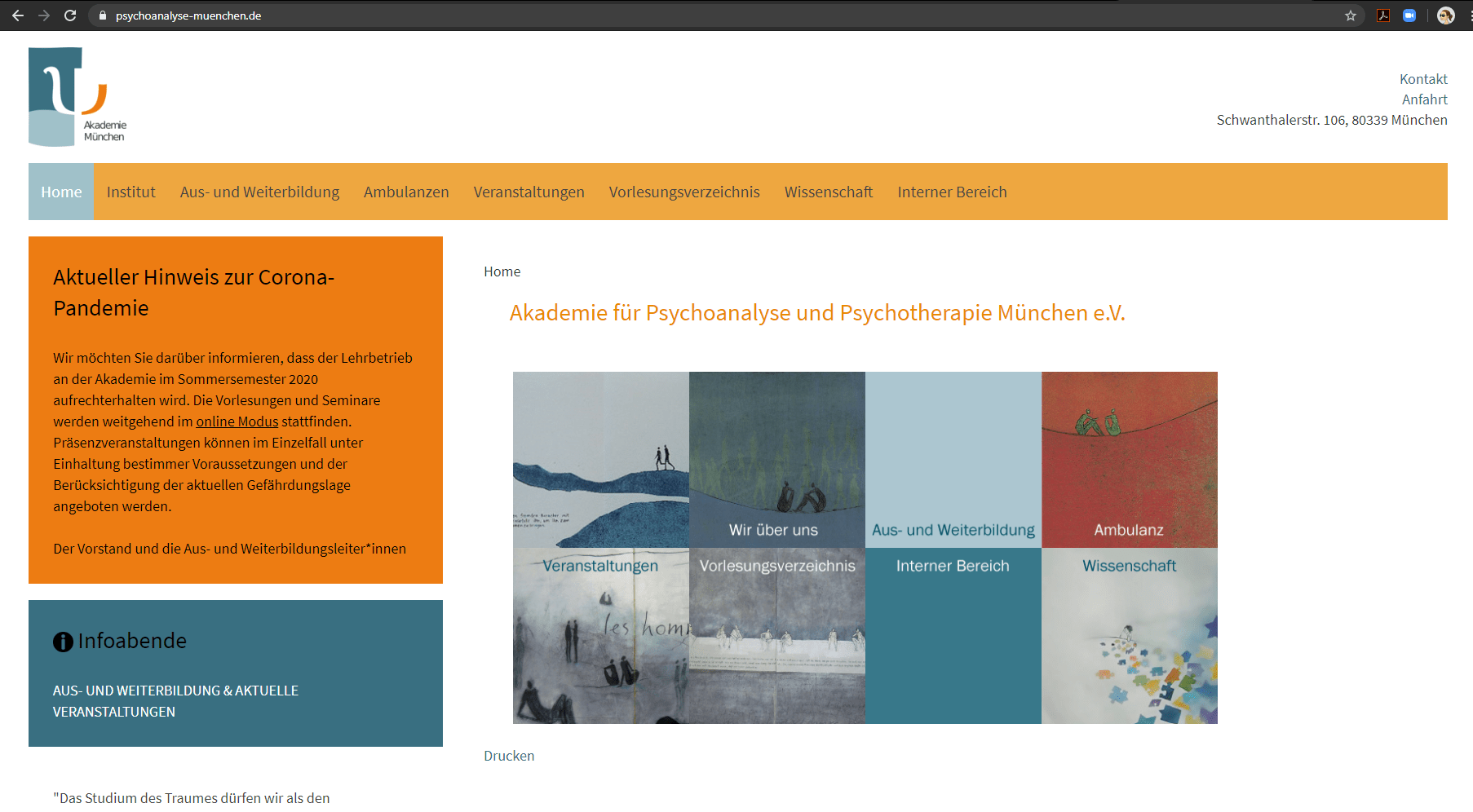The height and width of the screenshot is (812, 1473).
Task: Open the Anfahrt link
Action: click(x=1424, y=99)
